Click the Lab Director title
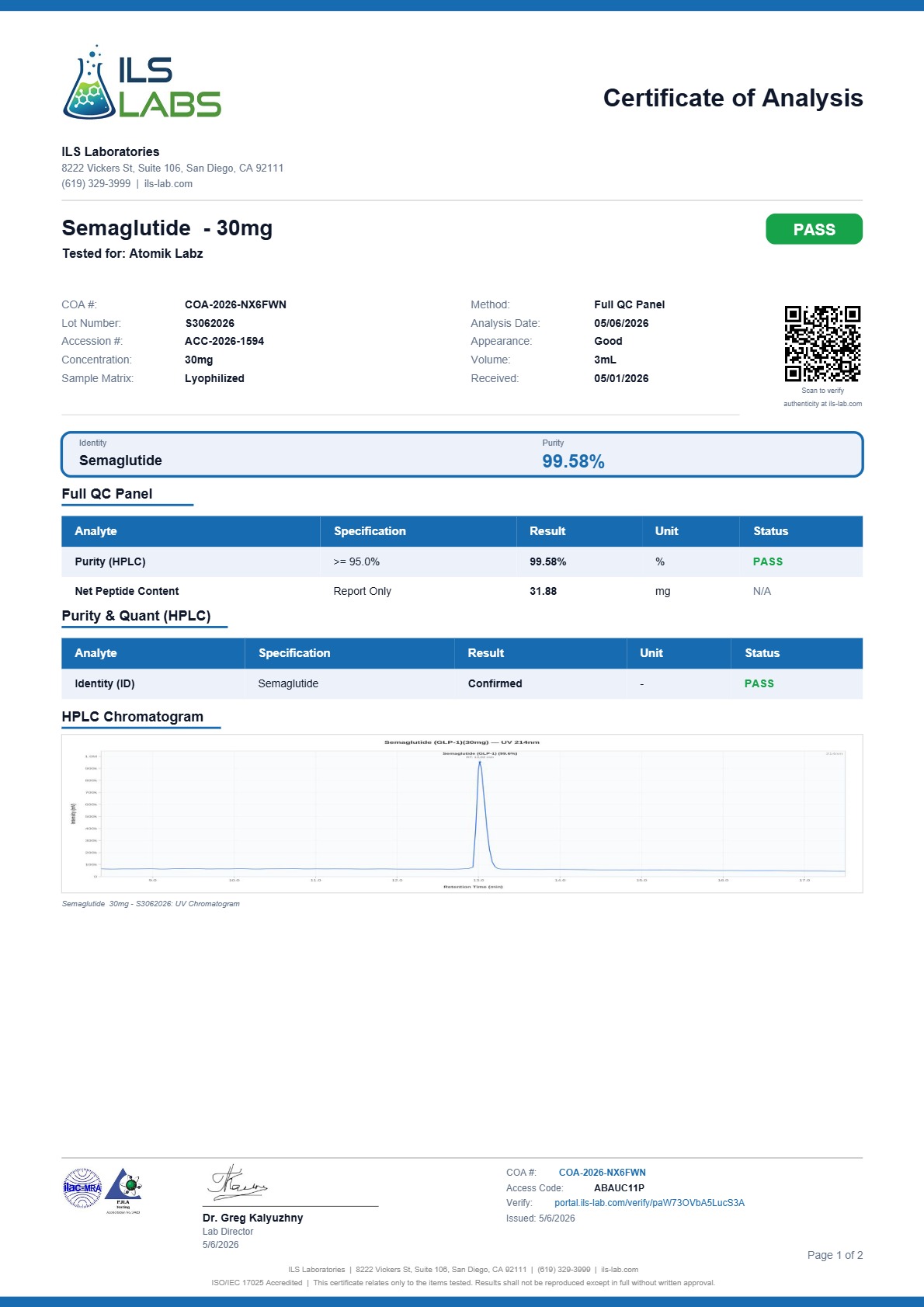Image resolution: width=924 pixels, height=1307 pixels. coord(228,1232)
